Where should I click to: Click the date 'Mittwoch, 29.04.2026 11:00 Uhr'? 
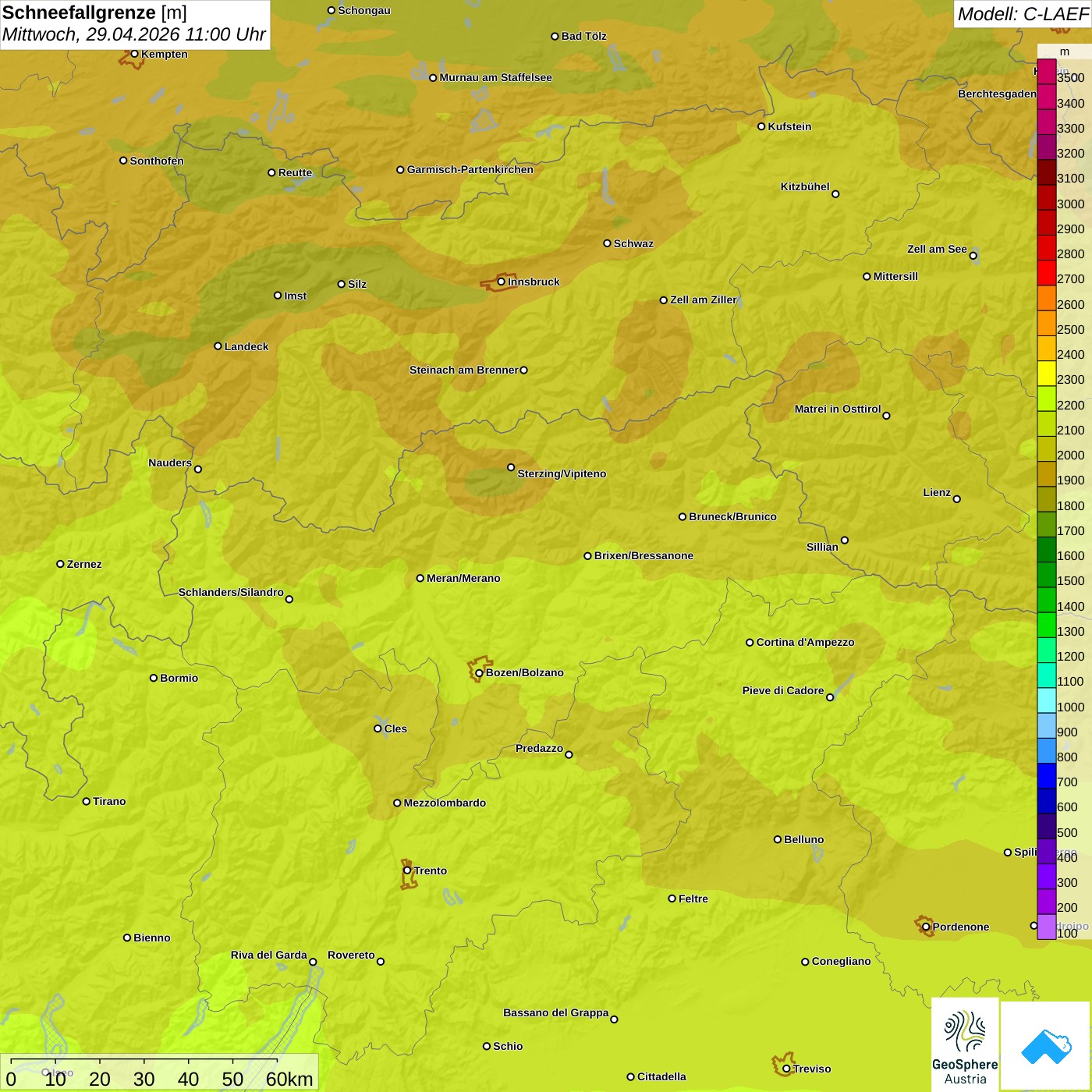click(134, 35)
